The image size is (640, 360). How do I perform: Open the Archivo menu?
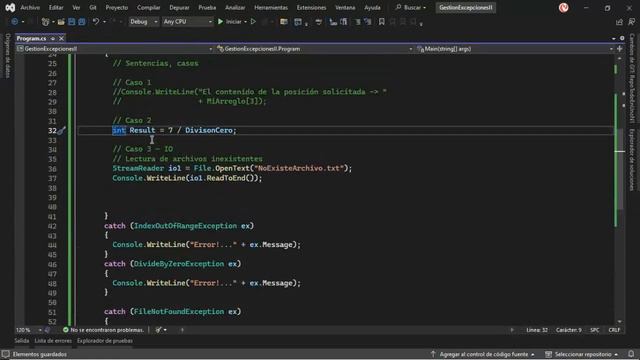click(30, 7)
